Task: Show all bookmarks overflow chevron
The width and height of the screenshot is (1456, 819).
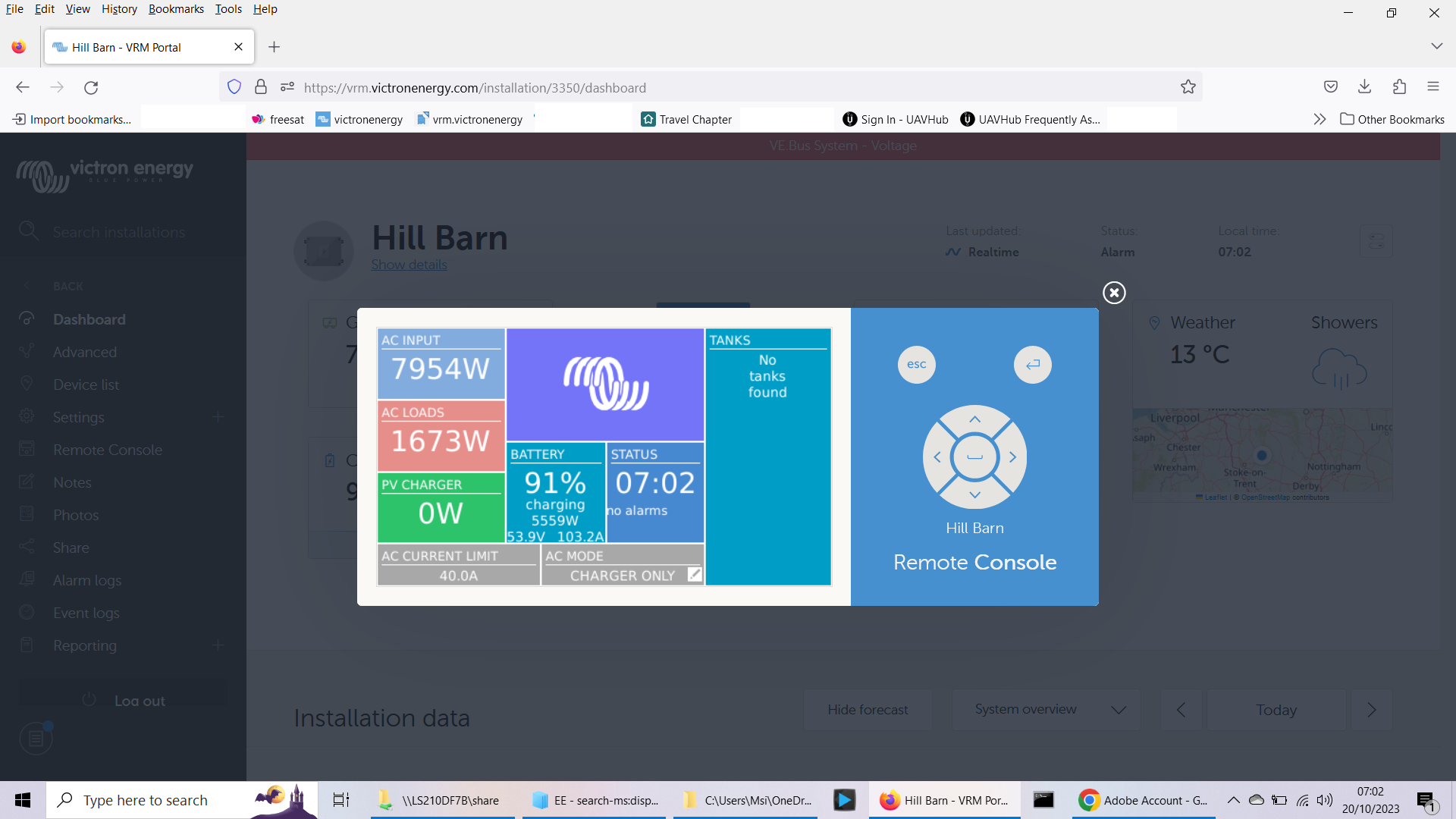Action: tap(1319, 119)
